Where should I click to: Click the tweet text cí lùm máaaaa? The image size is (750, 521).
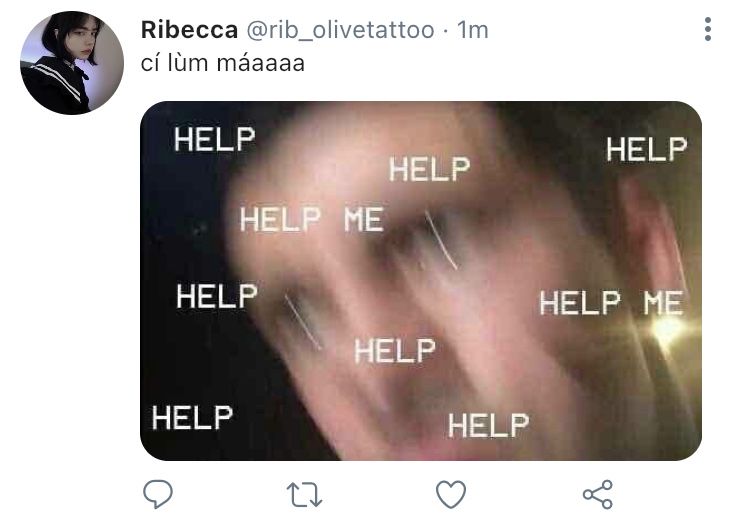tap(222, 63)
